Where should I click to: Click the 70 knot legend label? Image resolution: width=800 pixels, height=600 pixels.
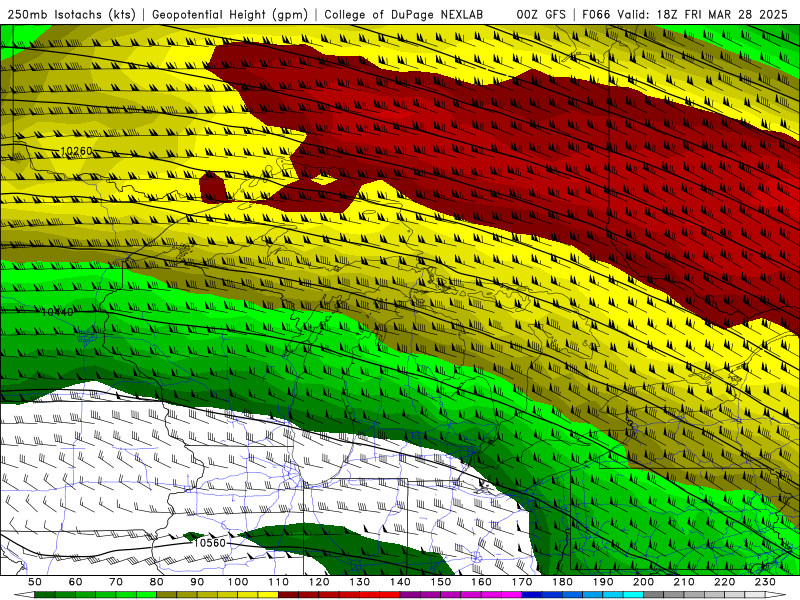[116, 582]
